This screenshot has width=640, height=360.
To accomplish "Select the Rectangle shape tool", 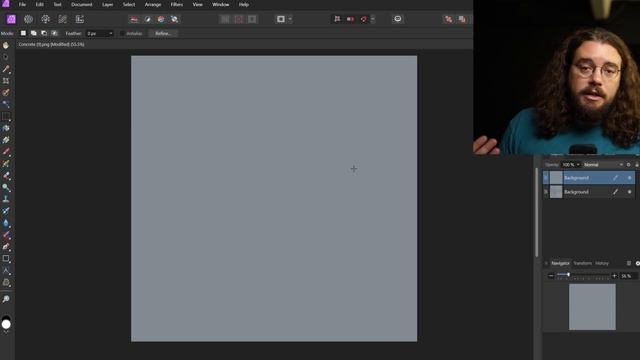I will click(x=6, y=258).
